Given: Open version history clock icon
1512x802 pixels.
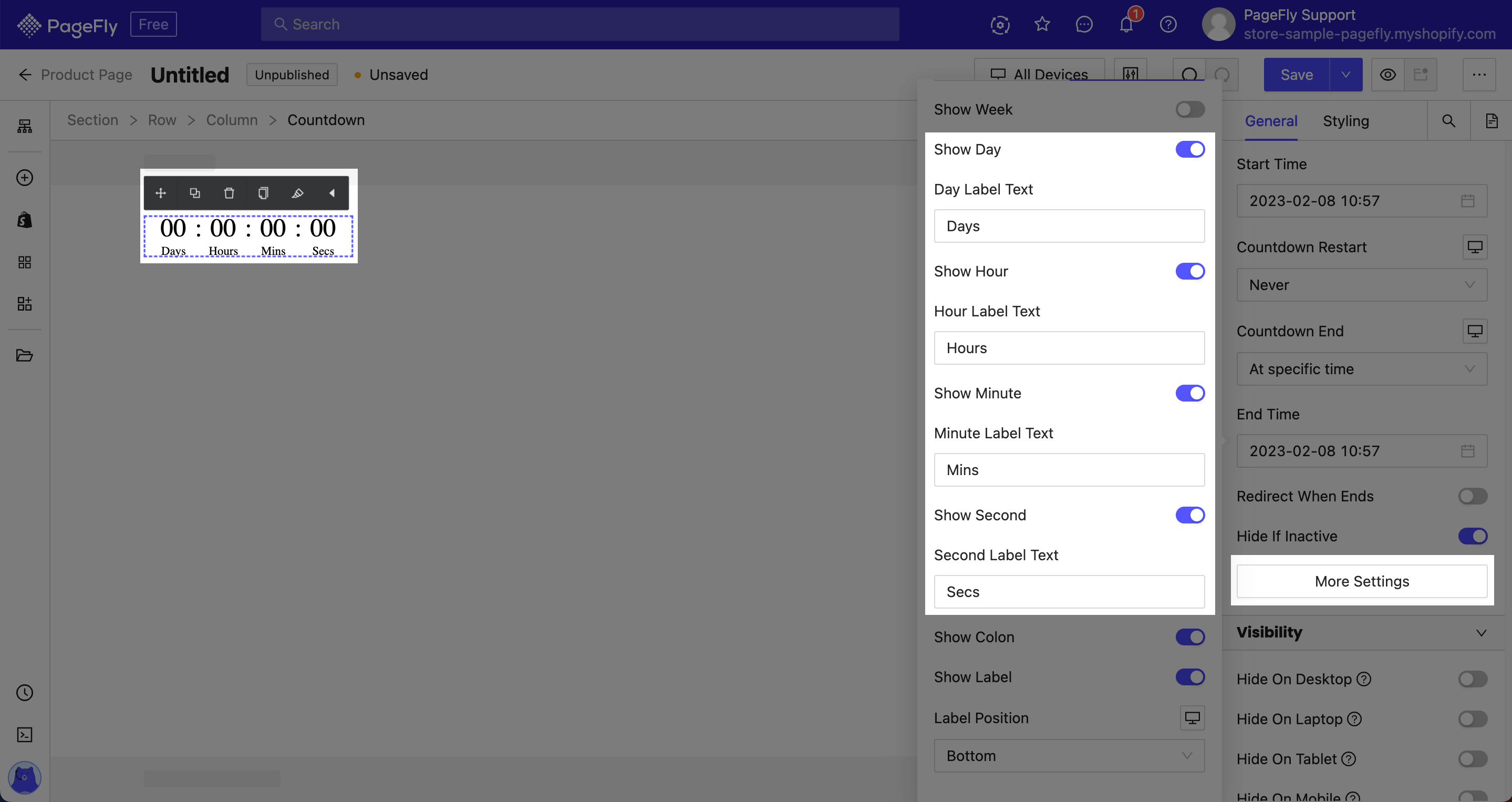Looking at the screenshot, I should click(25, 693).
